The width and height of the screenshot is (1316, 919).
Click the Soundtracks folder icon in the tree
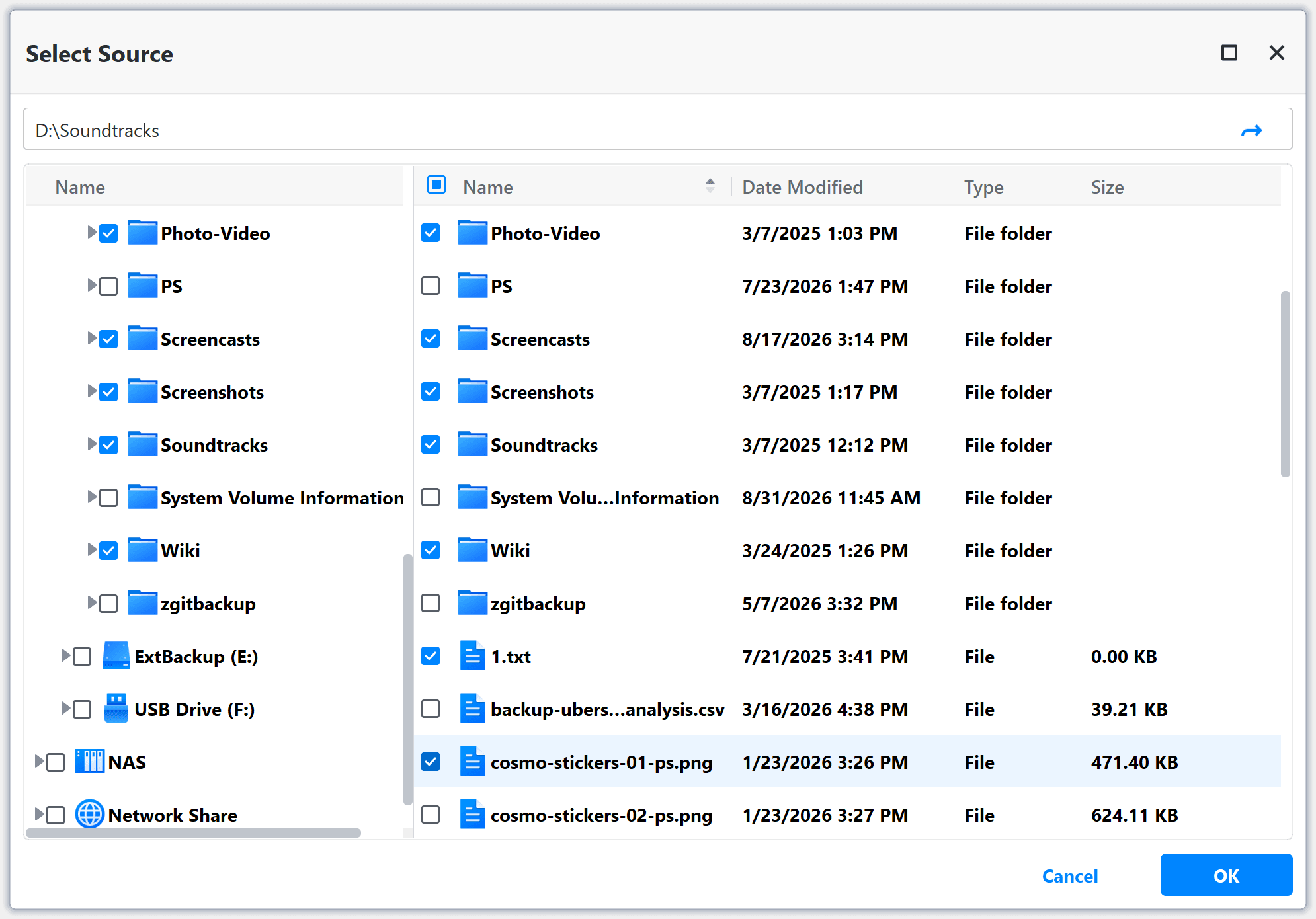(x=142, y=444)
